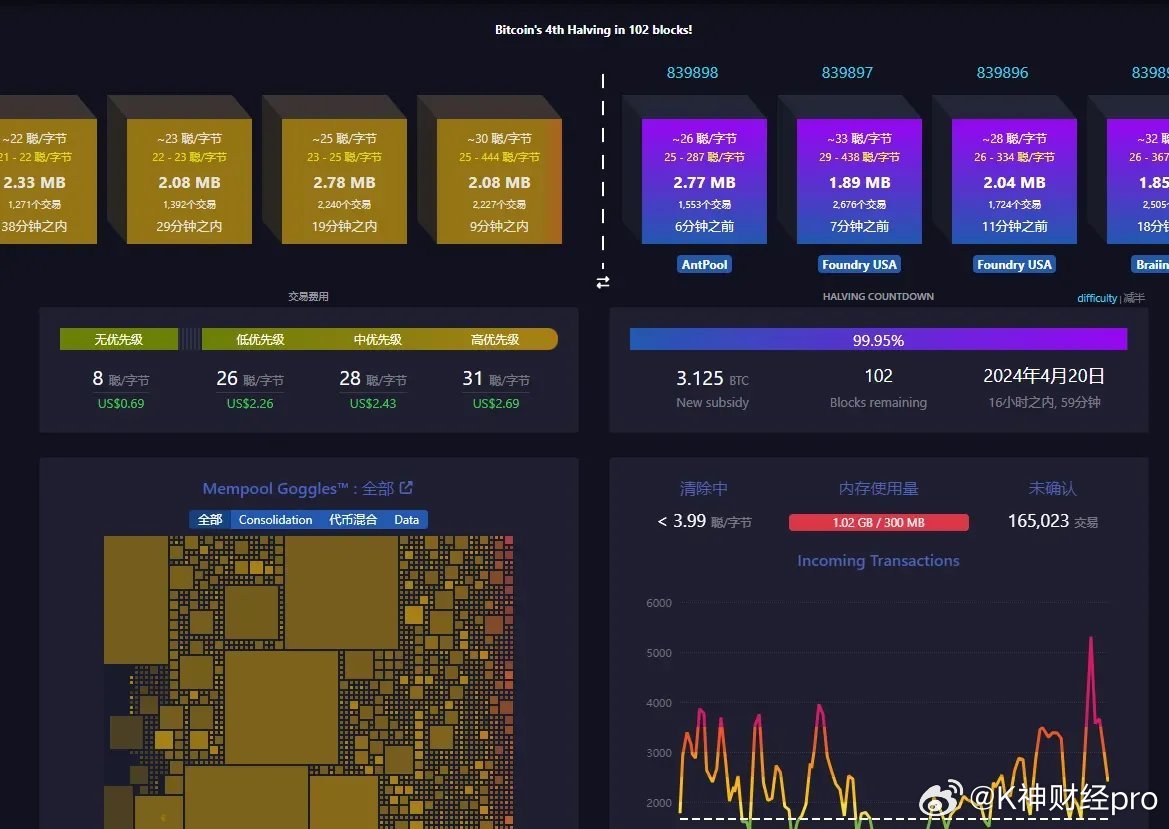Click the 内存使用量 label
Viewport: 1169px width, 829px height.
pos(878,488)
